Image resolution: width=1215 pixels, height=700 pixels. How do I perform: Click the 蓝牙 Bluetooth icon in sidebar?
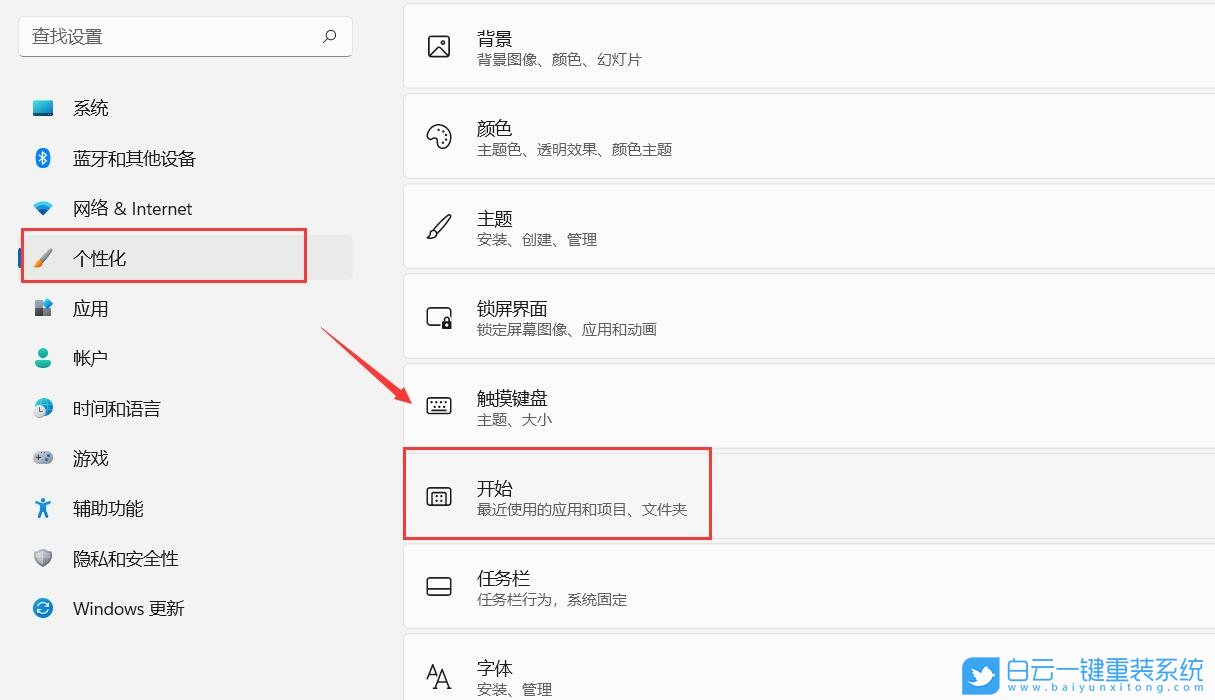click(x=42, y=158)
